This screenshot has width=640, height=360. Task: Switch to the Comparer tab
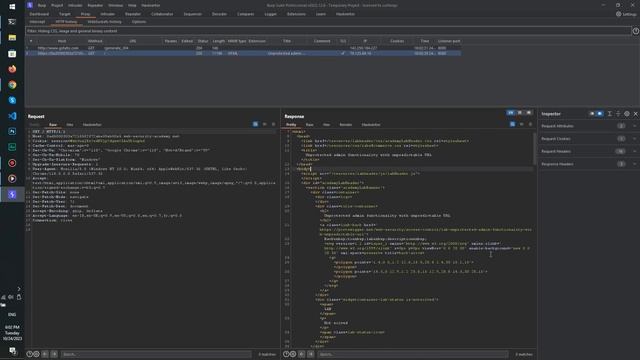point(246,14)
